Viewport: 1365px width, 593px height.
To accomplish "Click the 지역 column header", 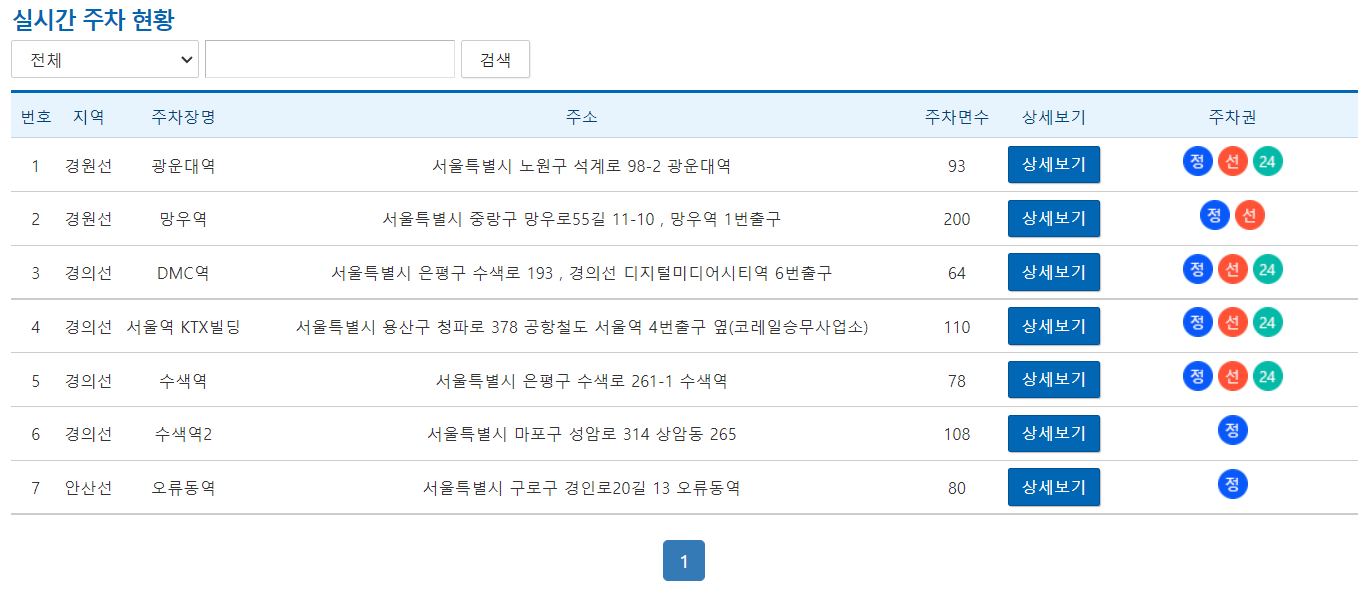I will pos(88,116).
